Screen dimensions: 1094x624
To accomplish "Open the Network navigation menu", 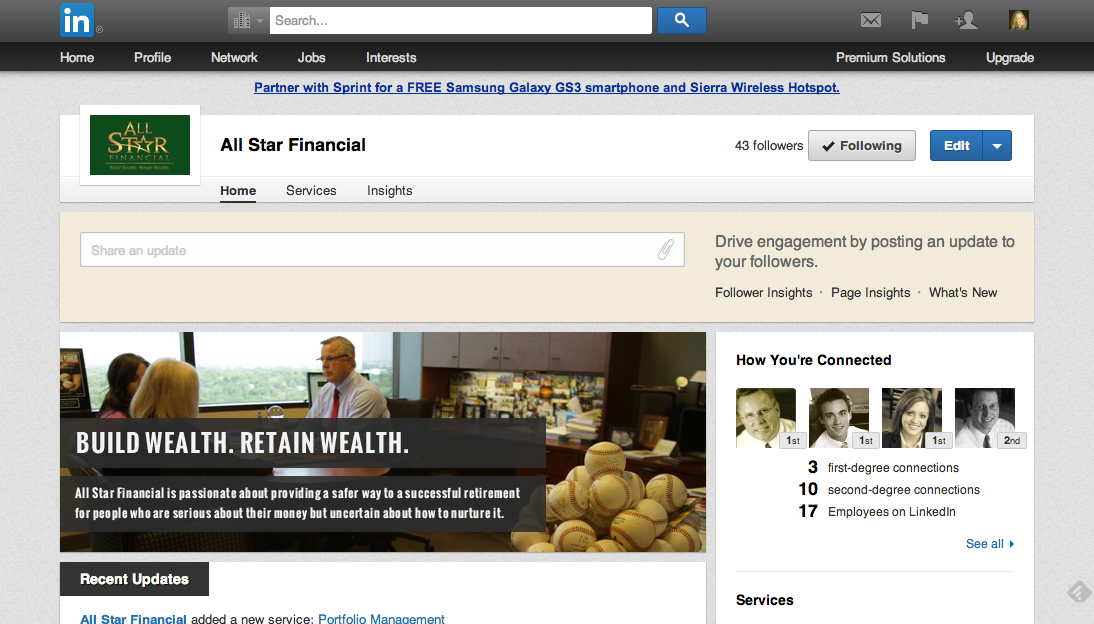I will click(x=234, y=57).
